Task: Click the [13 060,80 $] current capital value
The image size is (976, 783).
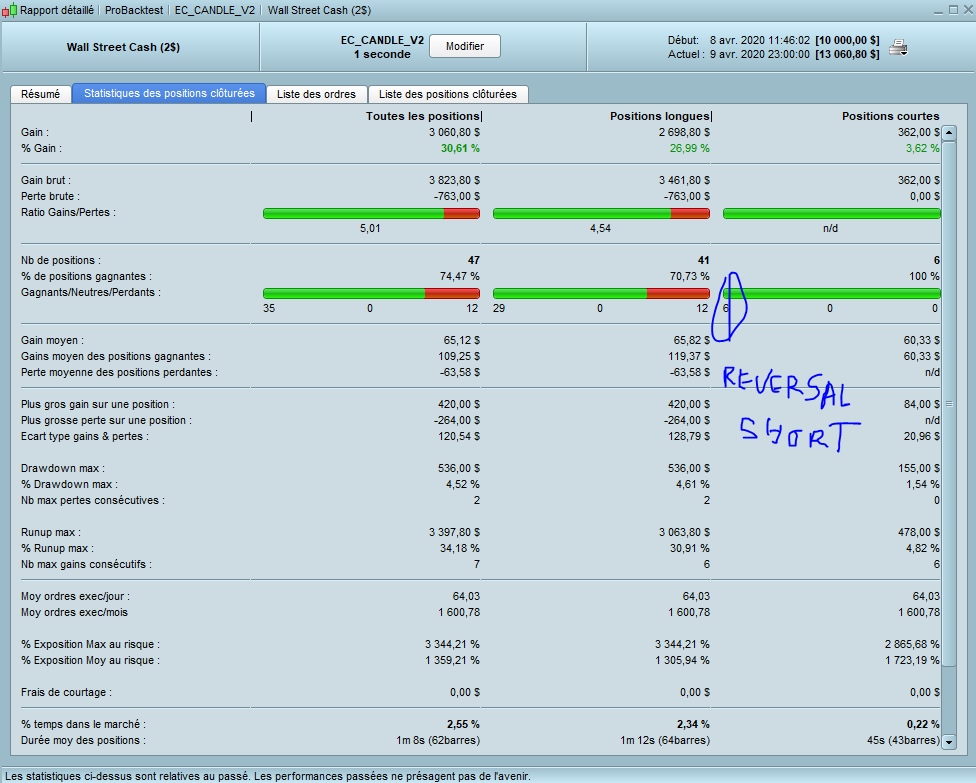Action: 848,55
